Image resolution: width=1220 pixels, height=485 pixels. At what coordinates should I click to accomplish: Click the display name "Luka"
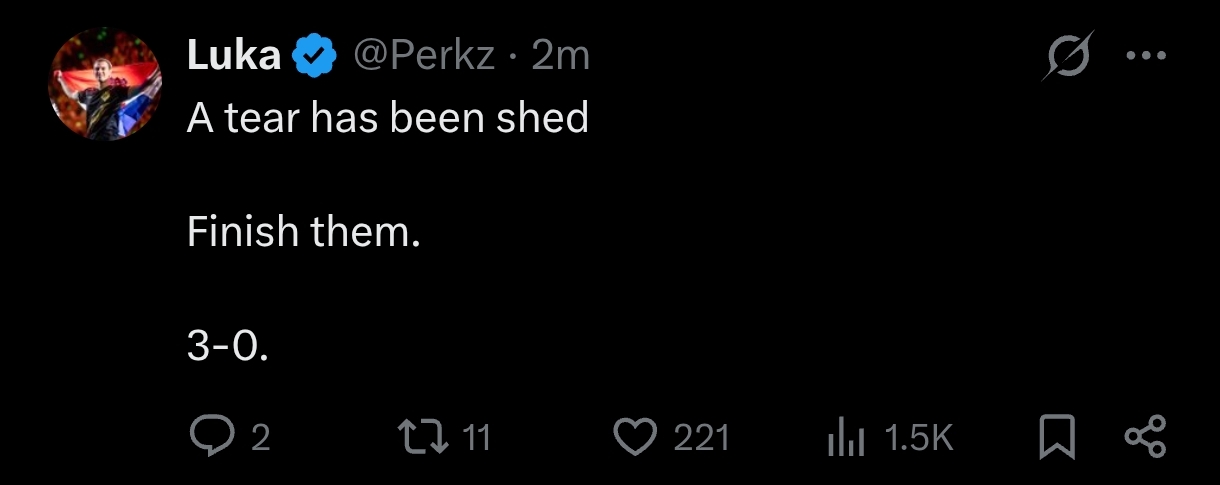(x=233, y=57)
